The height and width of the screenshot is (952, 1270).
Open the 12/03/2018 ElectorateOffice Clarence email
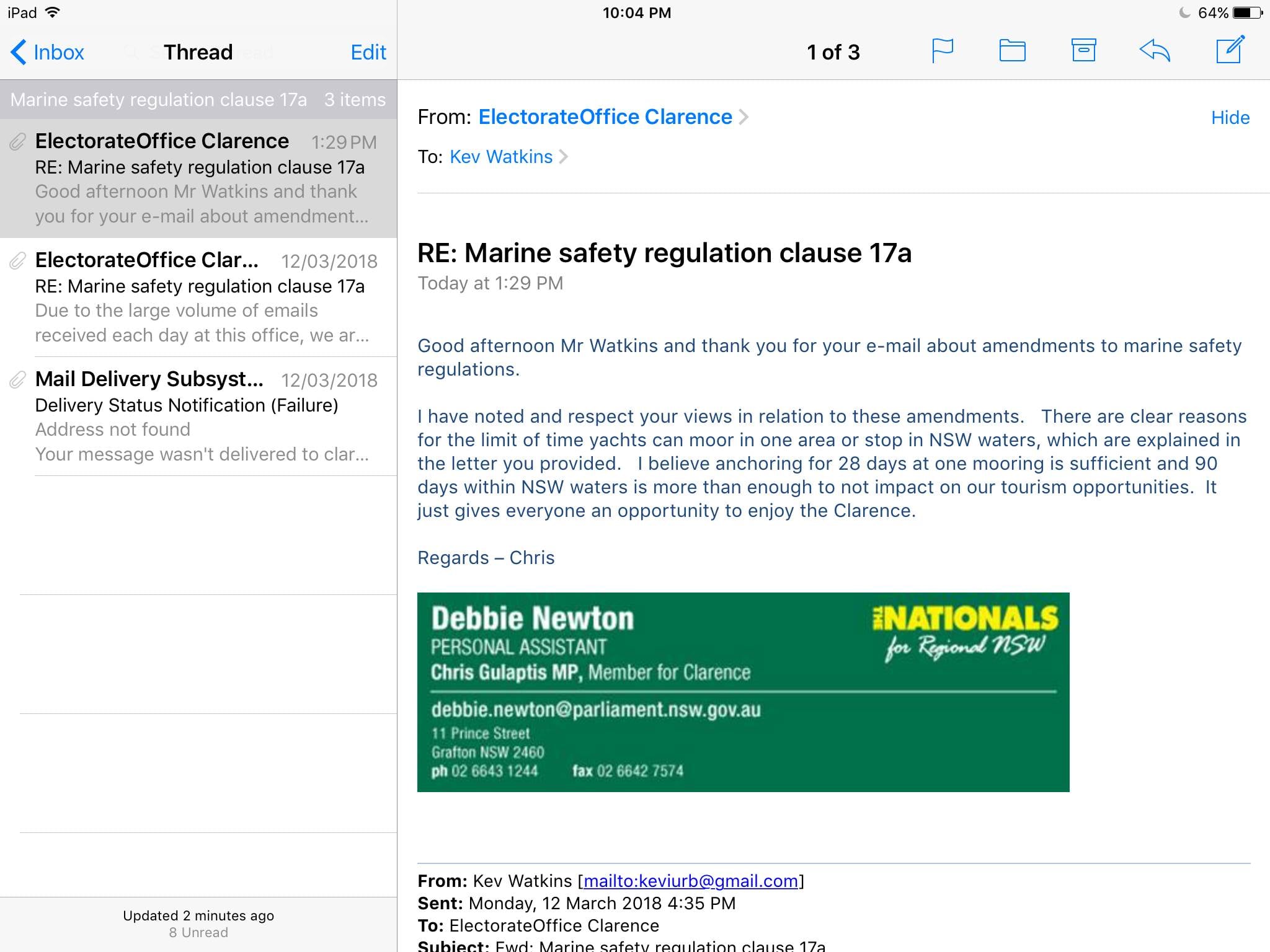[x=198, y=297]
